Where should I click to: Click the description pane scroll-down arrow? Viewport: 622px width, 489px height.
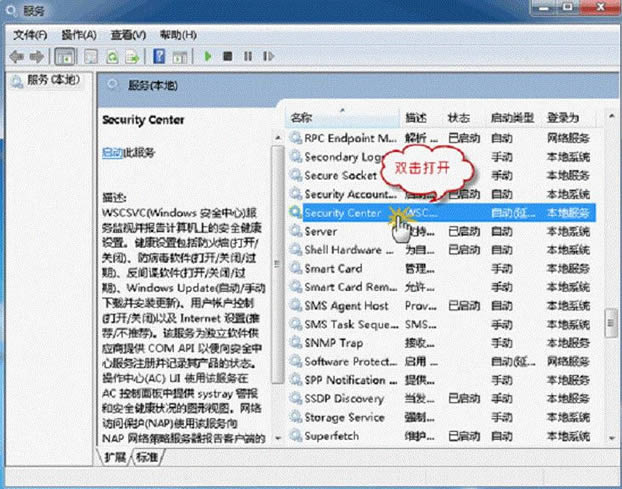pos(277,438)
